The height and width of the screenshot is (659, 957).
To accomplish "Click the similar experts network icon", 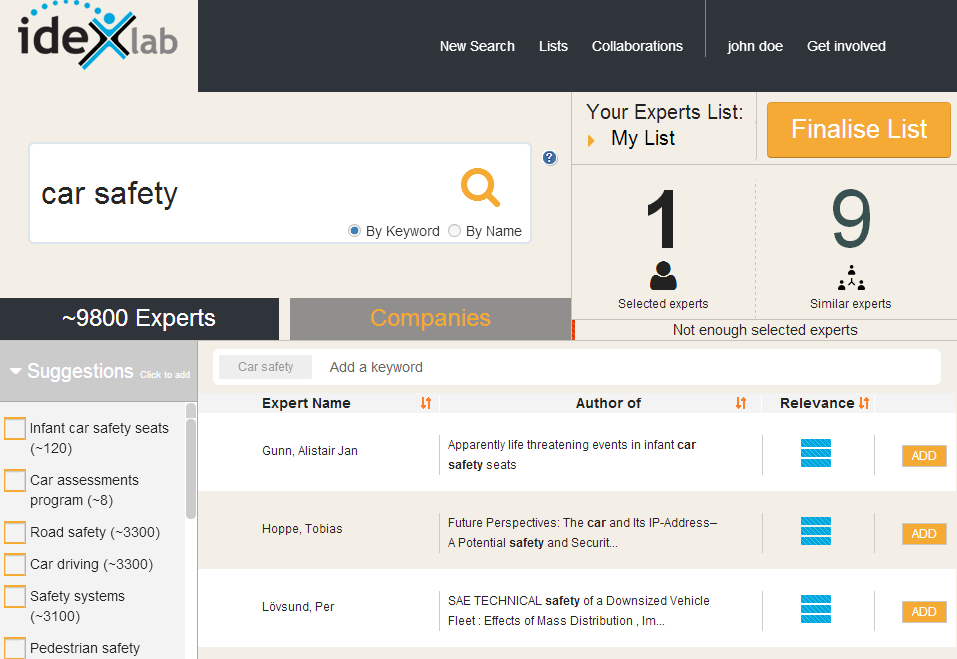I will pos(851,277).
